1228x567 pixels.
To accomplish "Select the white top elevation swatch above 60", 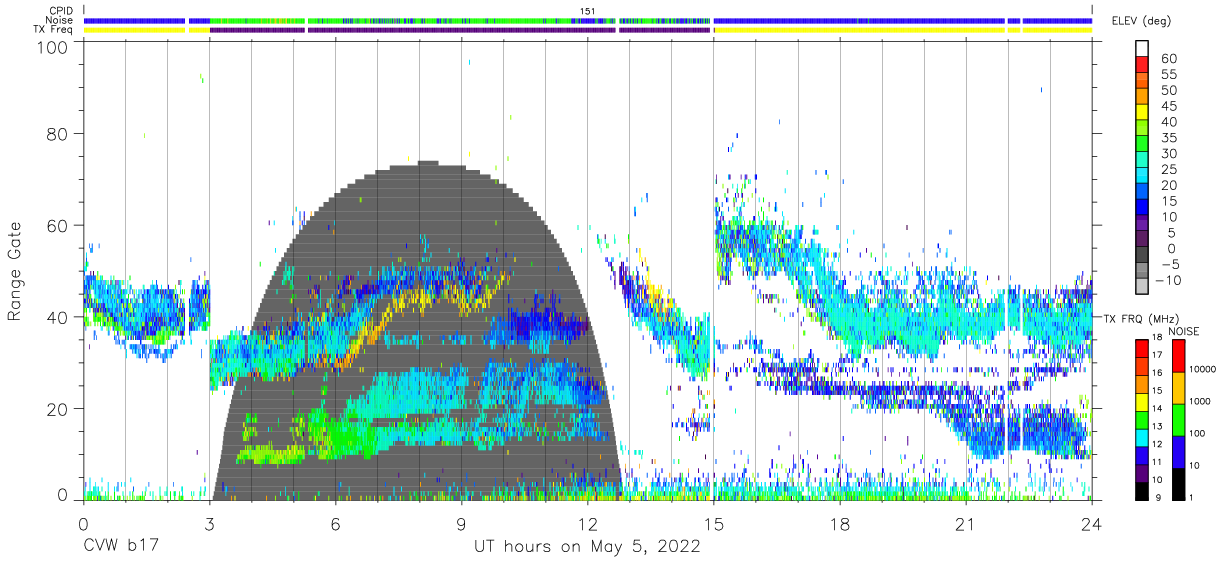I will [1141, 49].
